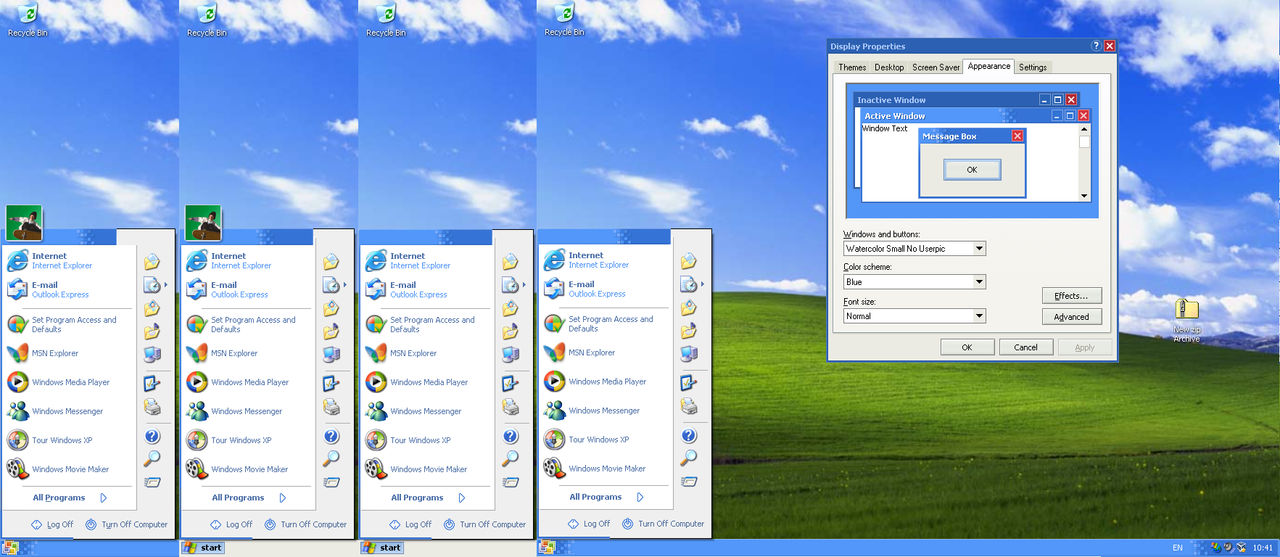This screenshot has height=557, width=1280.
Task: Select the Appearance tab
Action: (x=989, y=66)
